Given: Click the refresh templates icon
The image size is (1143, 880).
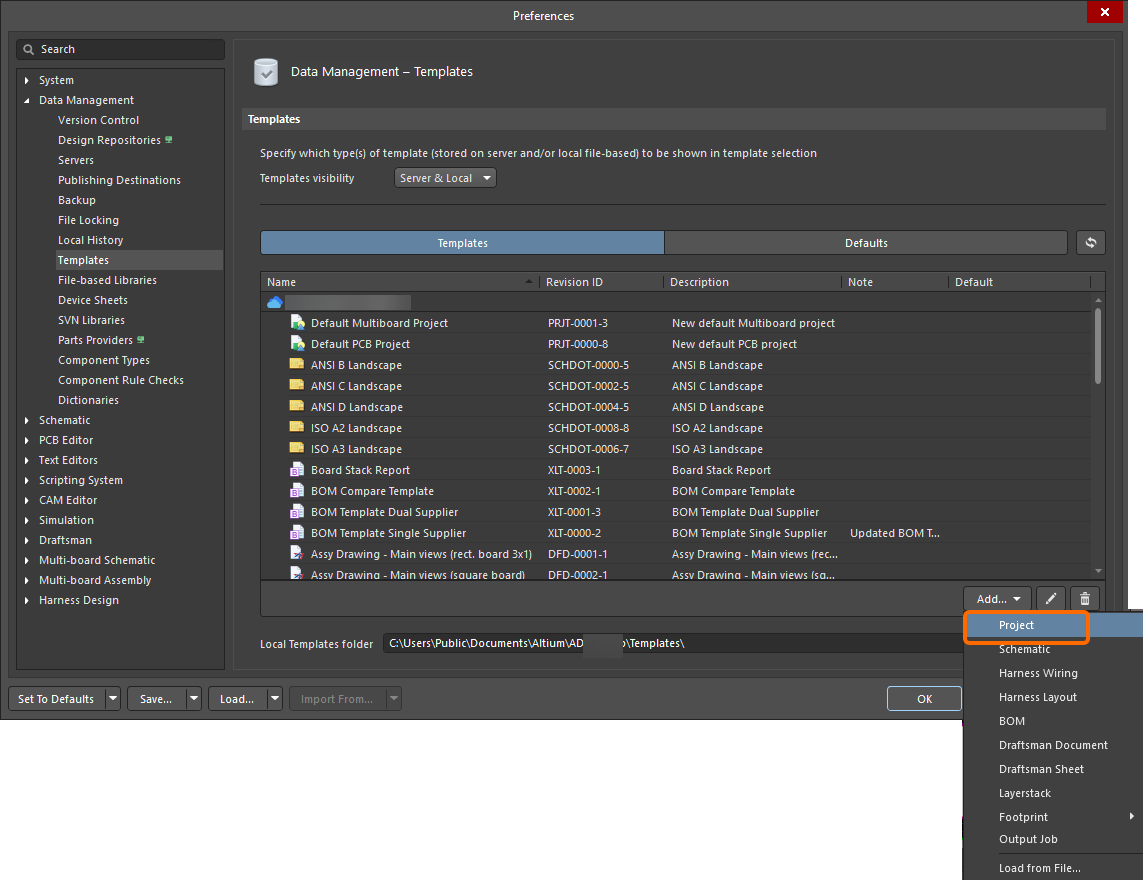Looking at the screenshot, I should tap(1091, 243).
